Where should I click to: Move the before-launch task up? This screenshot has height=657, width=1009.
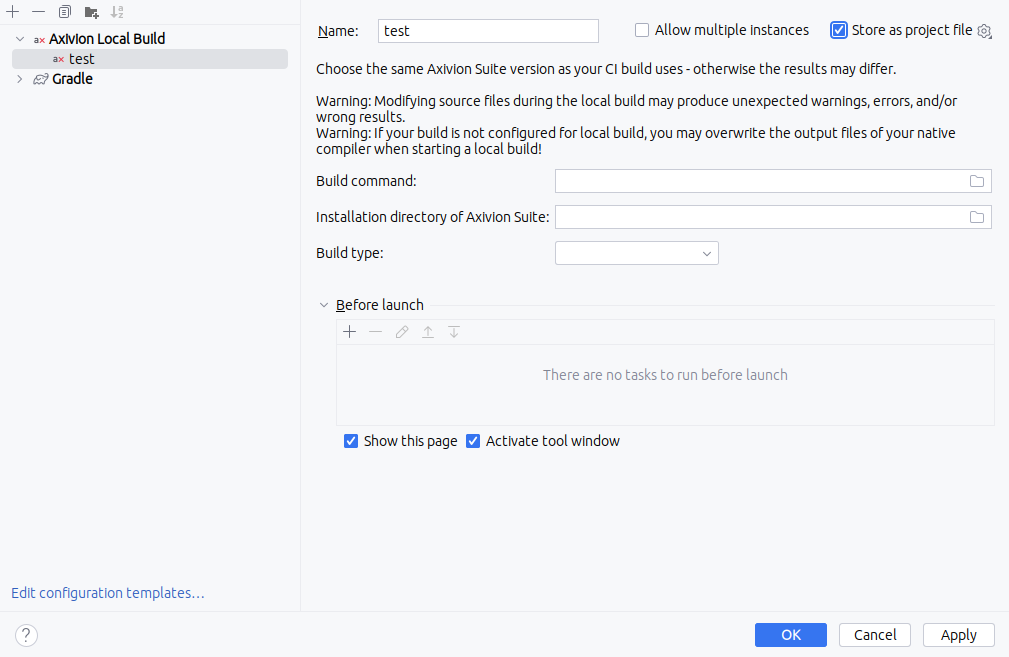point(428,332)
